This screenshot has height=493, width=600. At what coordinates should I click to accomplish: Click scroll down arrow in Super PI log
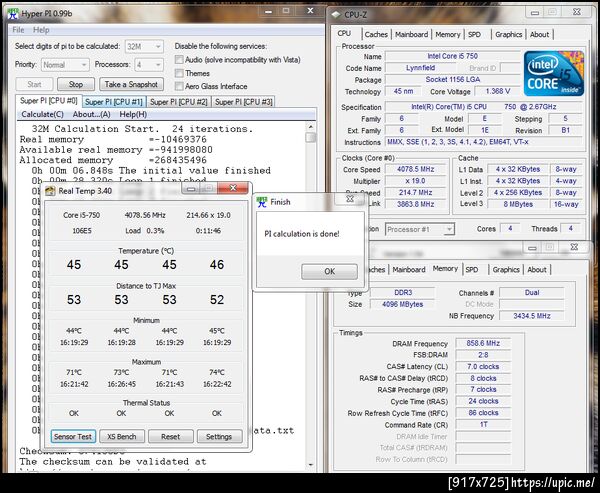tap(310, 465)
